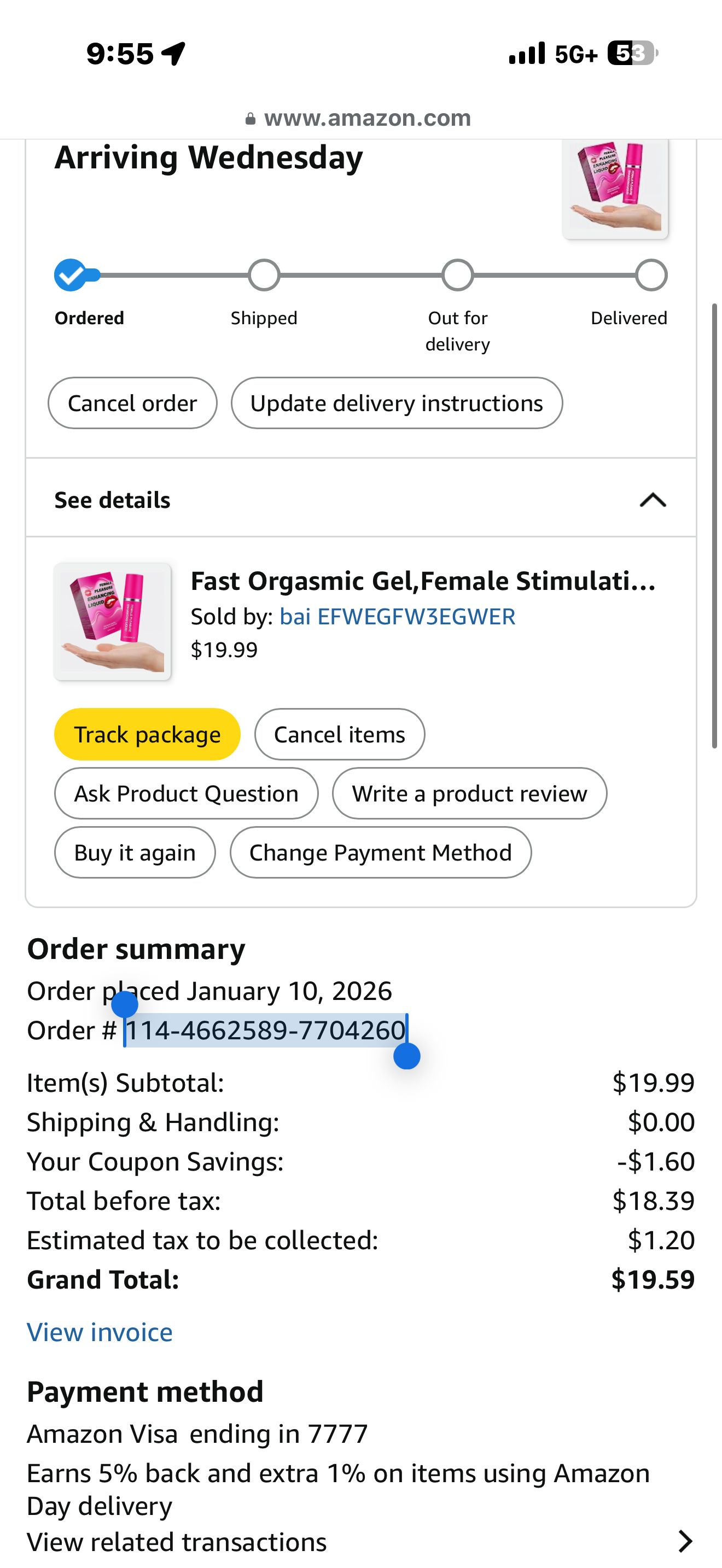Open View related transactions arrow
Image resolution: width=722 pixels, height=1568 pixels.
(685, 1542)
